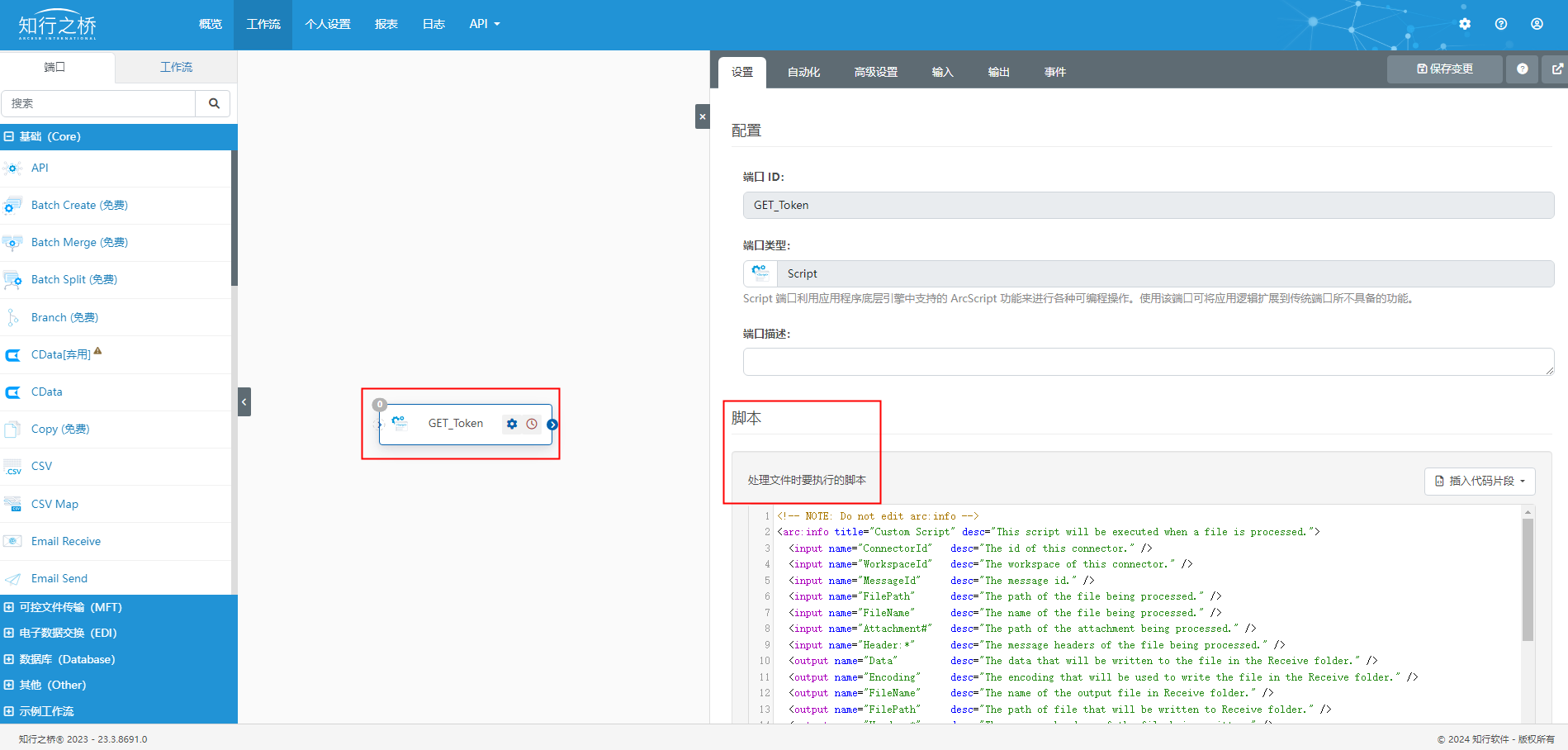1568x750 pixels.
Task: Switch to the 高级设置 tab
Action: (875, 72)
